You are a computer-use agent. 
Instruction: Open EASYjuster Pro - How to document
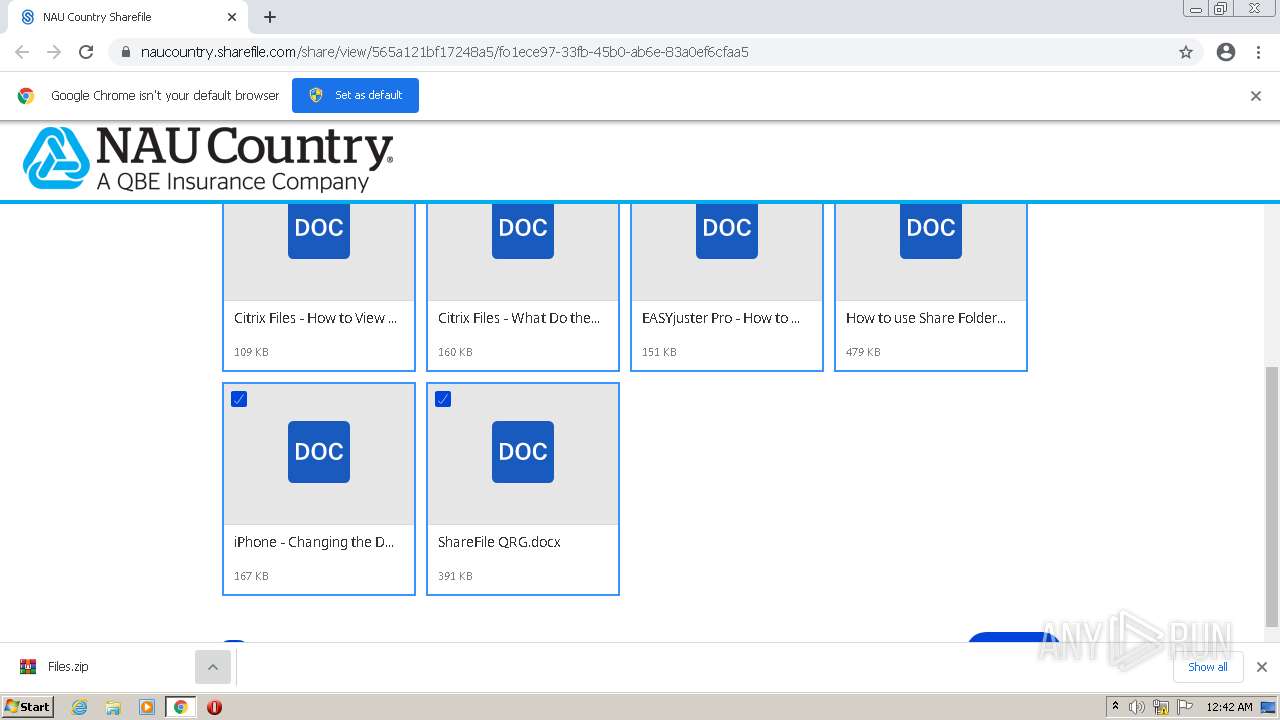pos(727,286)
